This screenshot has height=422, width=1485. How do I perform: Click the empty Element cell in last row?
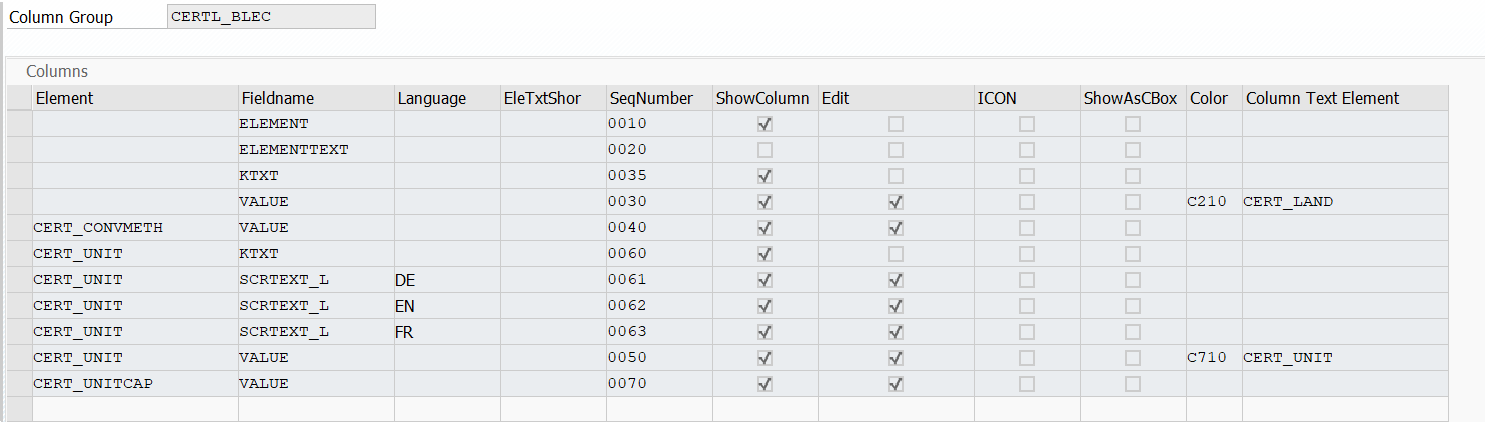click(135, 409)
